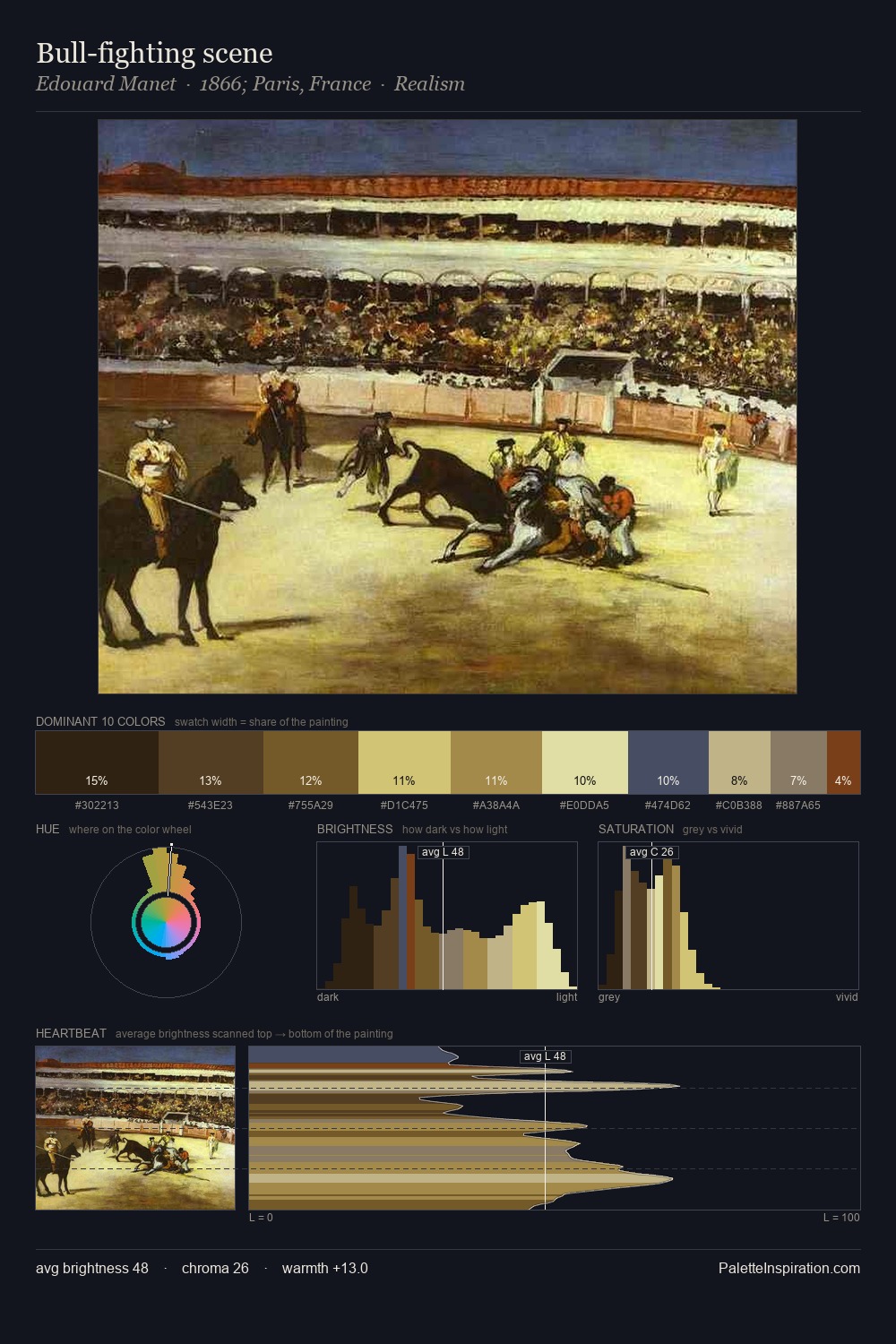Click the brightness histogram chart
The image size is (896, 1344).
point(447,916)
